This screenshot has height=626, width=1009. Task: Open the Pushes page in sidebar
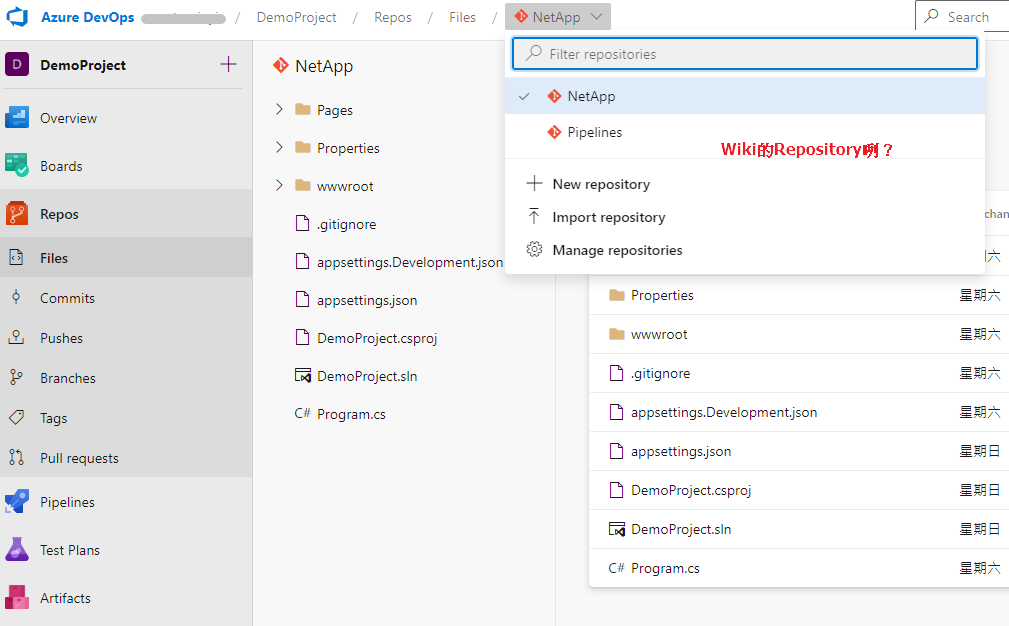pyautogui.click(x=126, y=338)
